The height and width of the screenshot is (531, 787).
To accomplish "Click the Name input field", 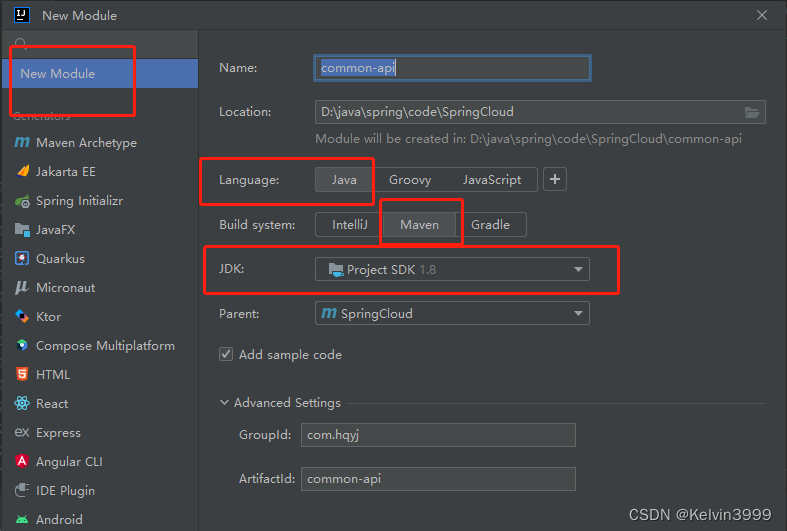I will pos(452,68).
